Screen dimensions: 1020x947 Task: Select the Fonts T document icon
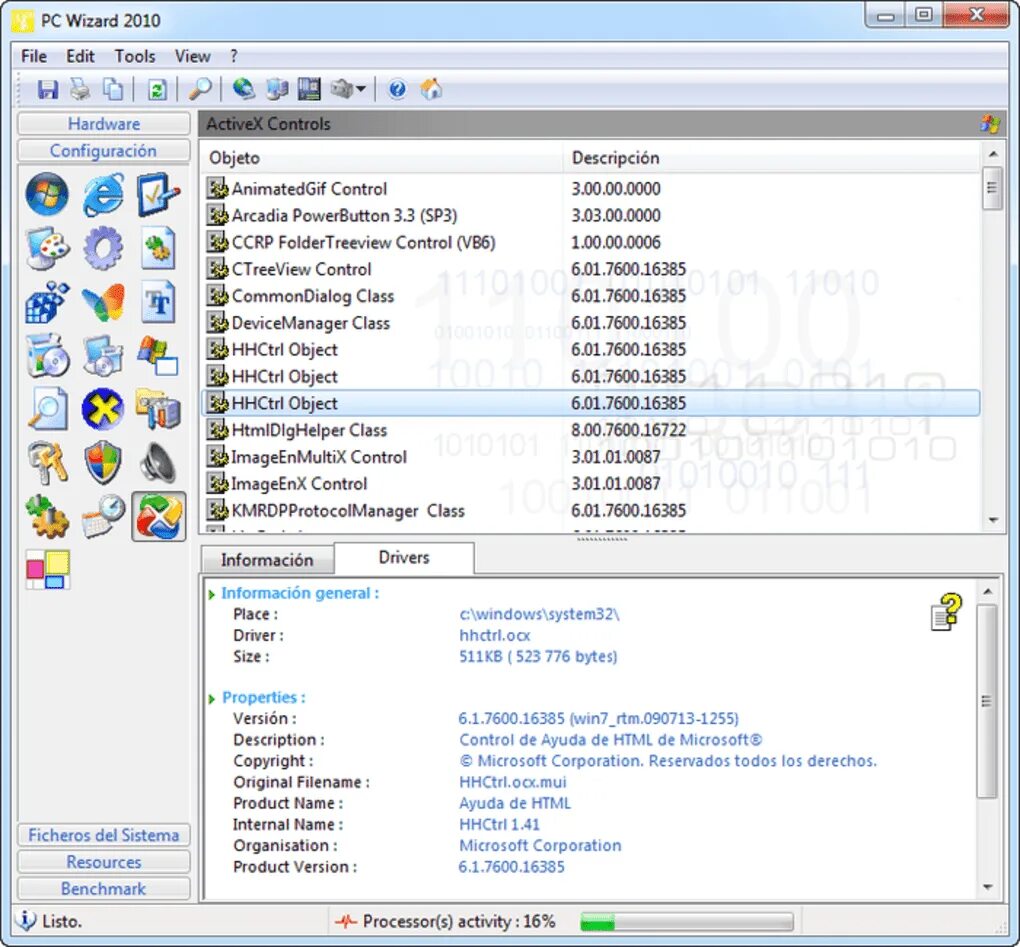click(x=159, y=302)
